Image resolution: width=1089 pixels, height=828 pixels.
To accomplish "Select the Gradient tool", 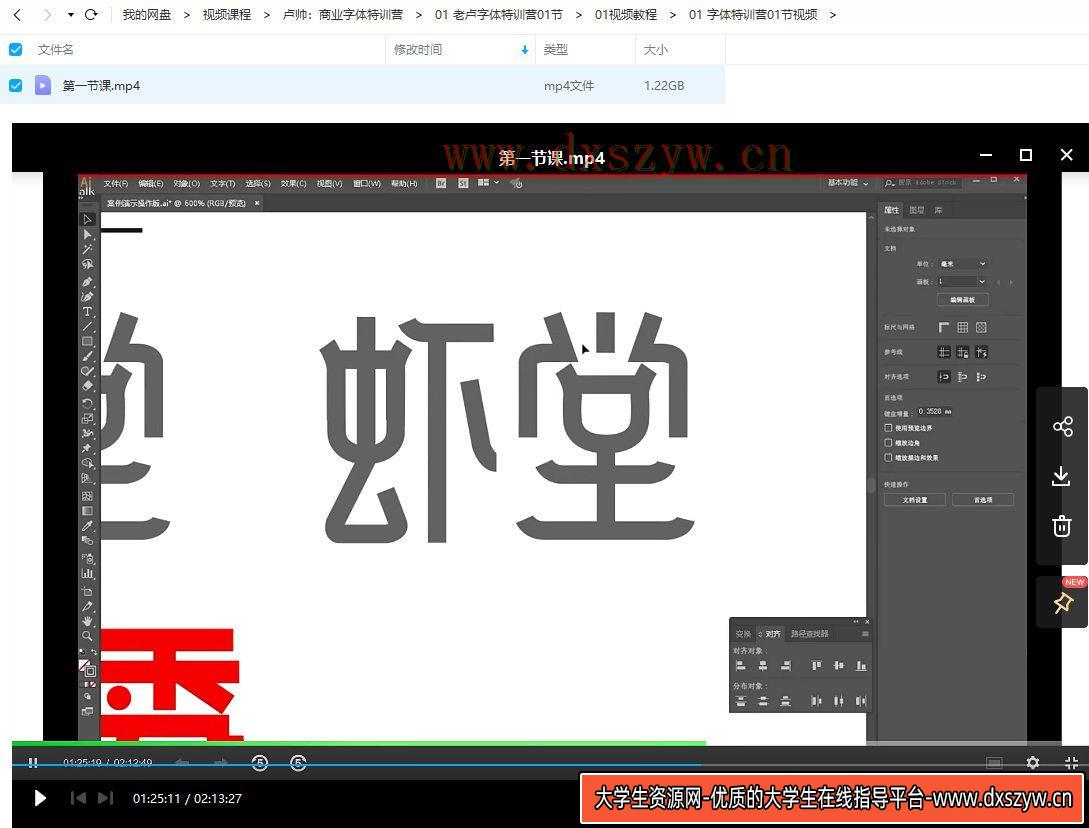I will click(88, 511).
